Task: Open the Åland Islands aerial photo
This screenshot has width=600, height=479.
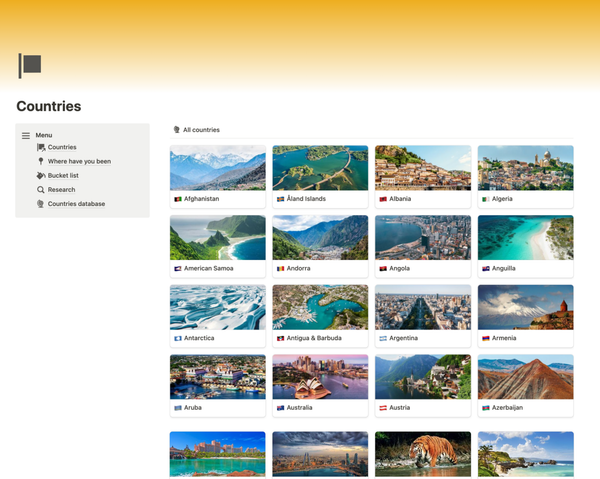Action: pos(320,168)
